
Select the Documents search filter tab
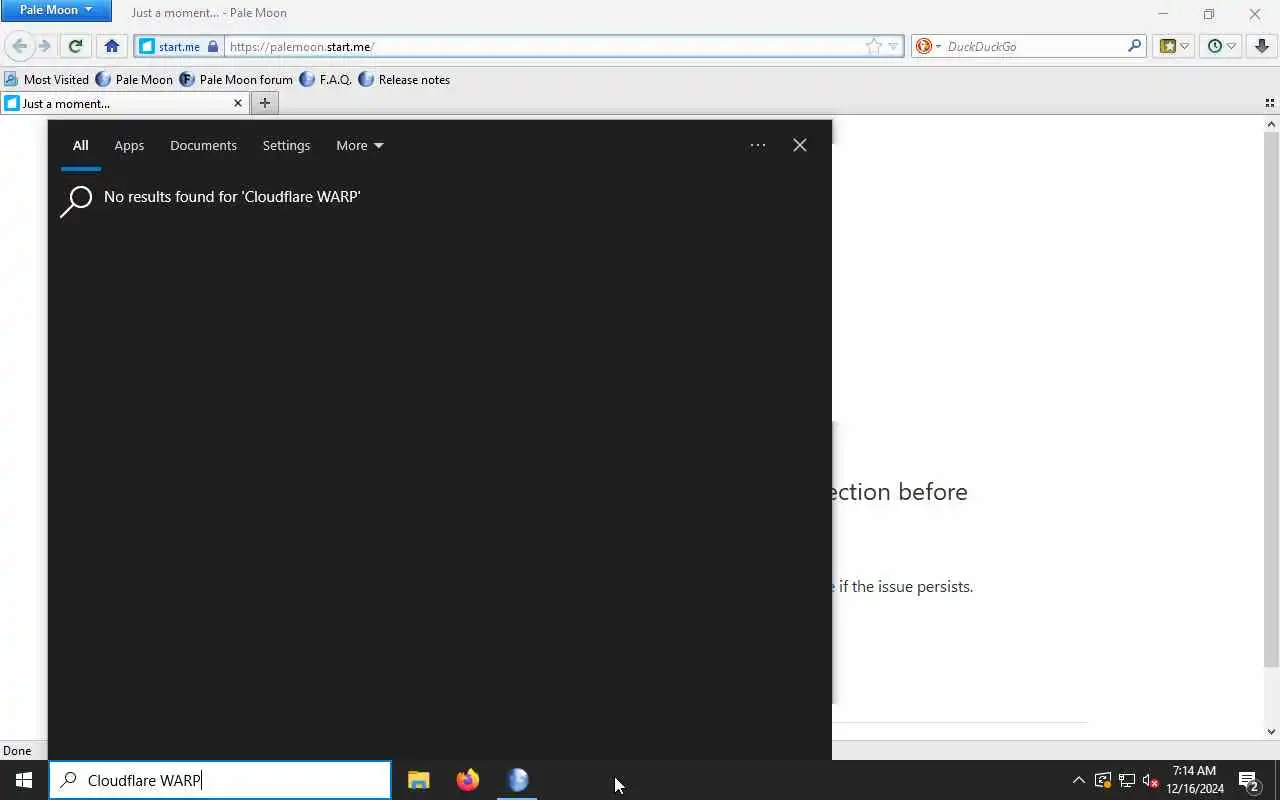coord(203,145)
